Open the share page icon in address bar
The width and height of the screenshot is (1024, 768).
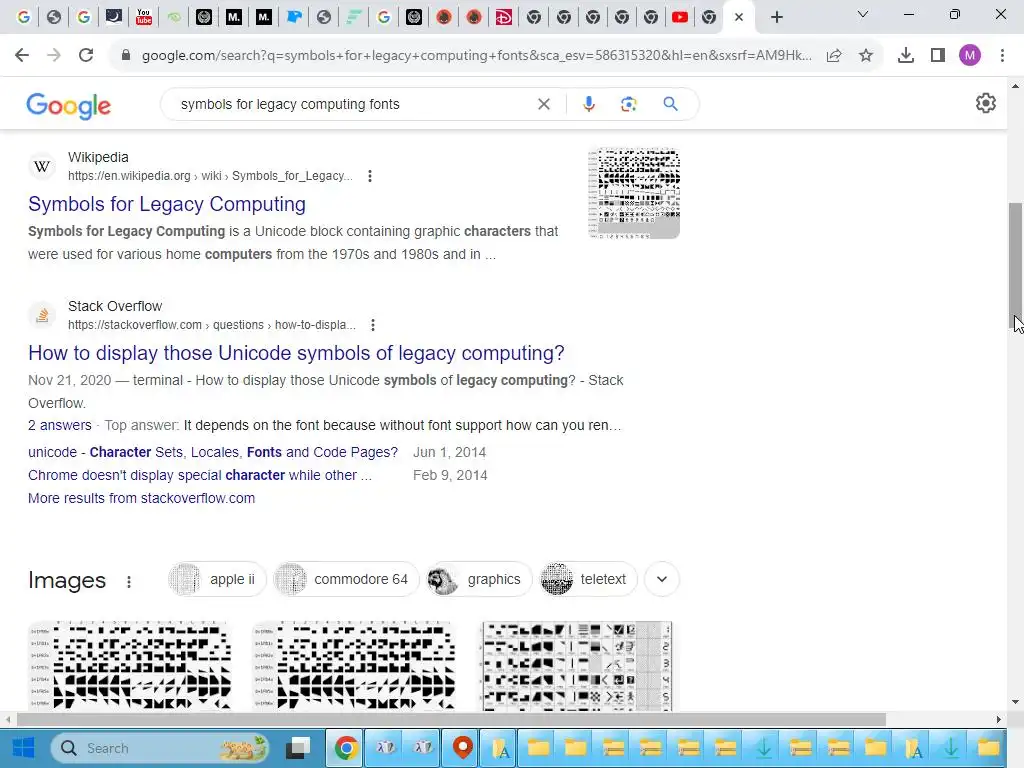coord(834,56)
